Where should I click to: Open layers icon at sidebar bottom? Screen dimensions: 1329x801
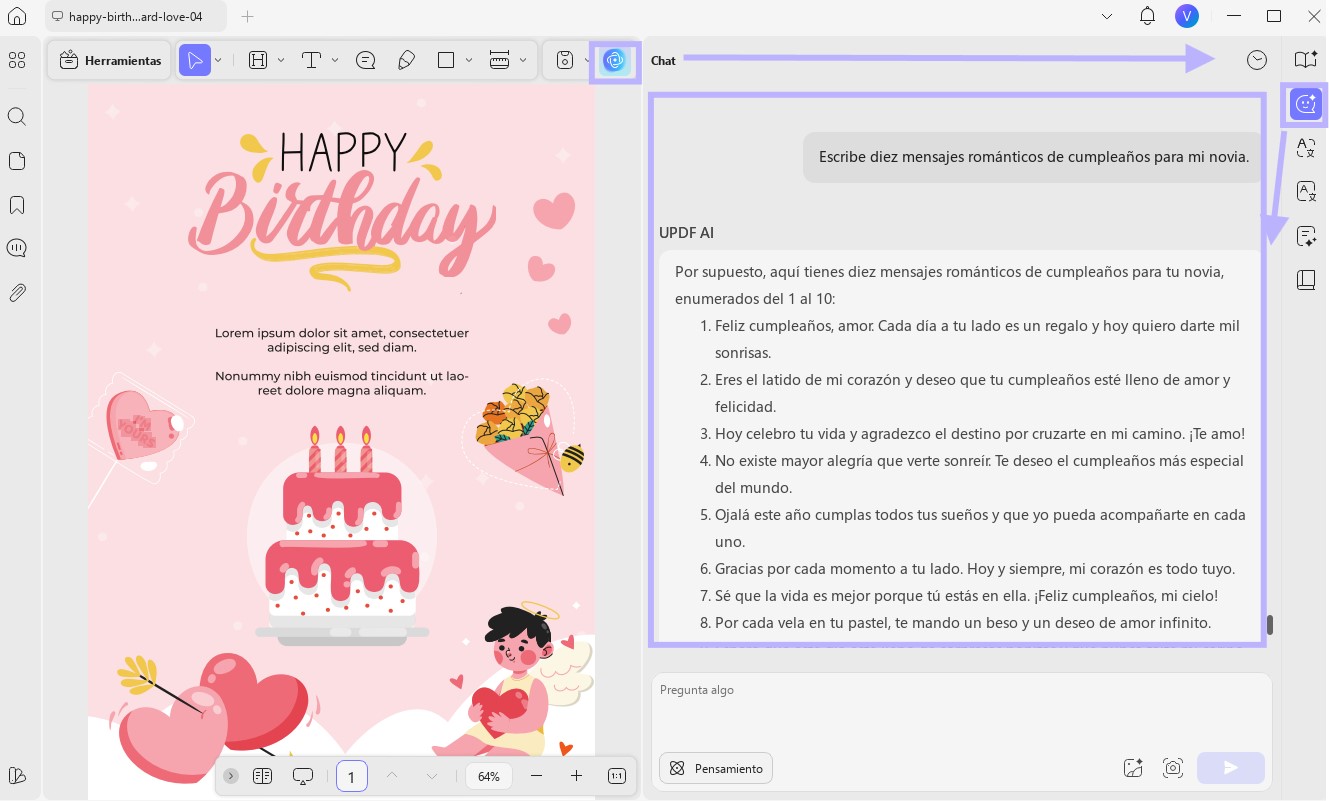(16, 775)
